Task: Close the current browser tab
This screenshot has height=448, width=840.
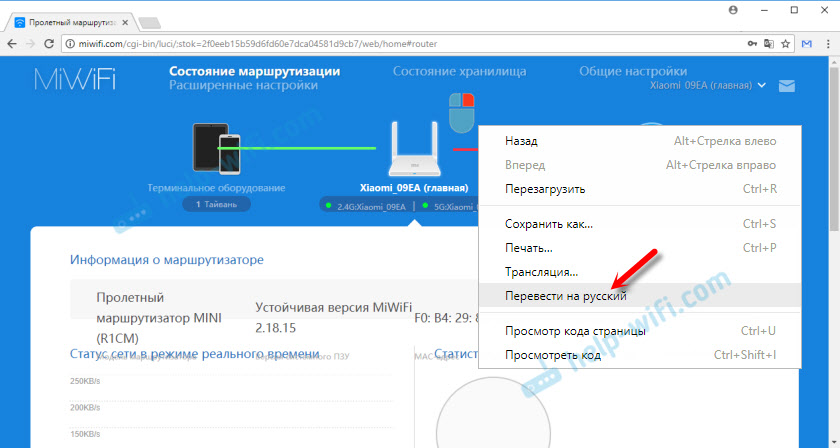Action: point(125,23)
